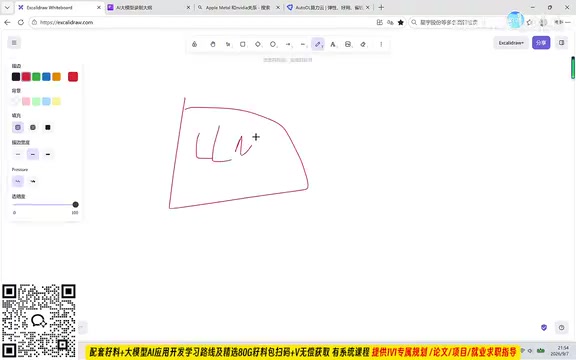Open the more tools menu in toolbar
The image size is (576, 360).
[x=381, y=44]
